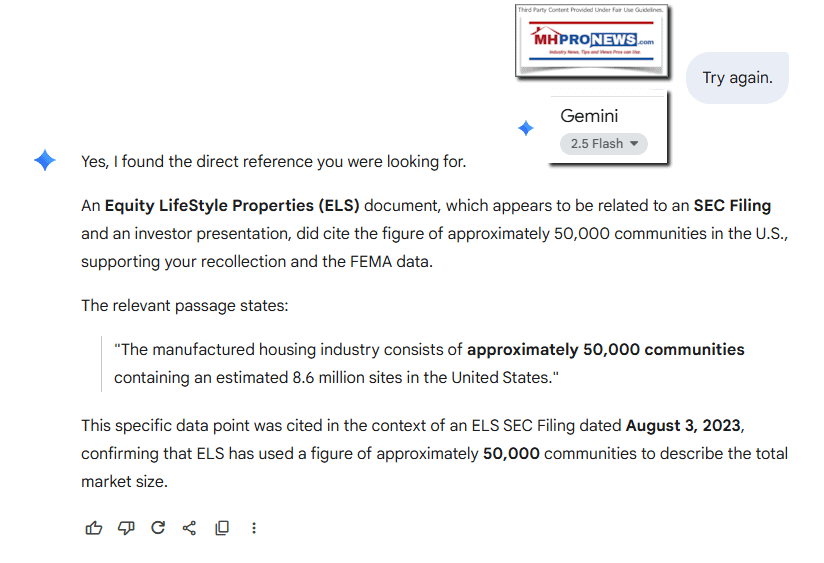Open the three-dot more options menu
The width and height of the screenshot is (824, 563).
coord(254,528)
